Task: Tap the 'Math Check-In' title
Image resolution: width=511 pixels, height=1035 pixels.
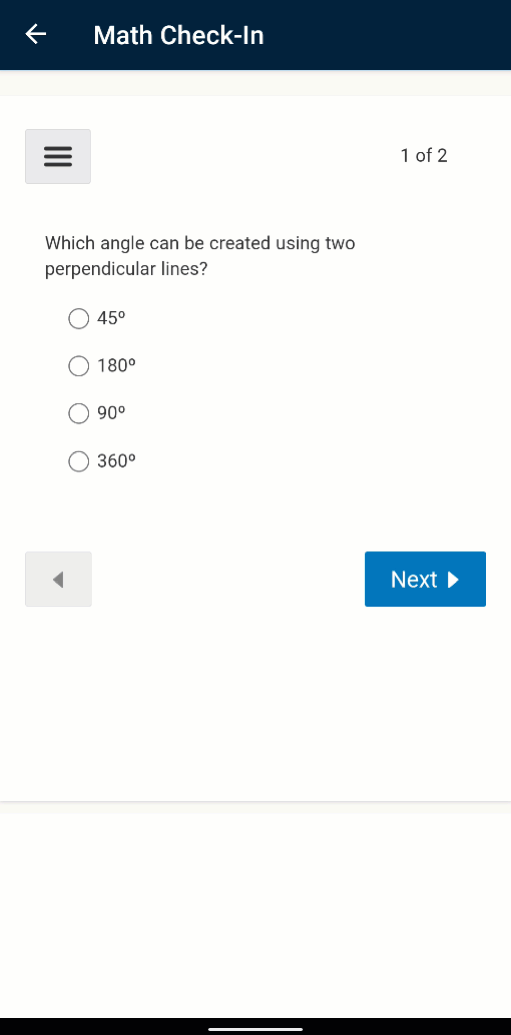Action: click(179, 35)
